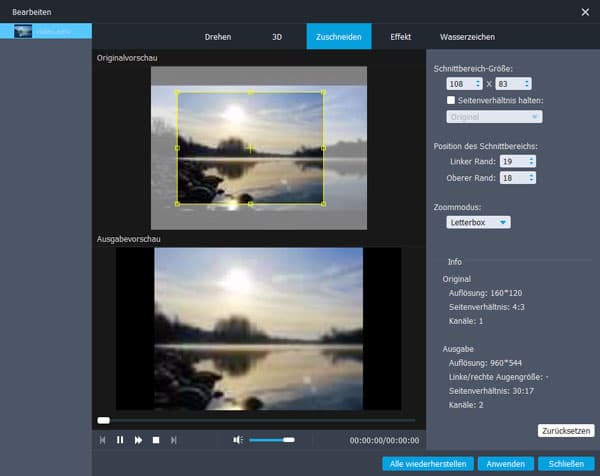
Task: Open the Zoommodus Letterbox dropdown
Action: 479,222
